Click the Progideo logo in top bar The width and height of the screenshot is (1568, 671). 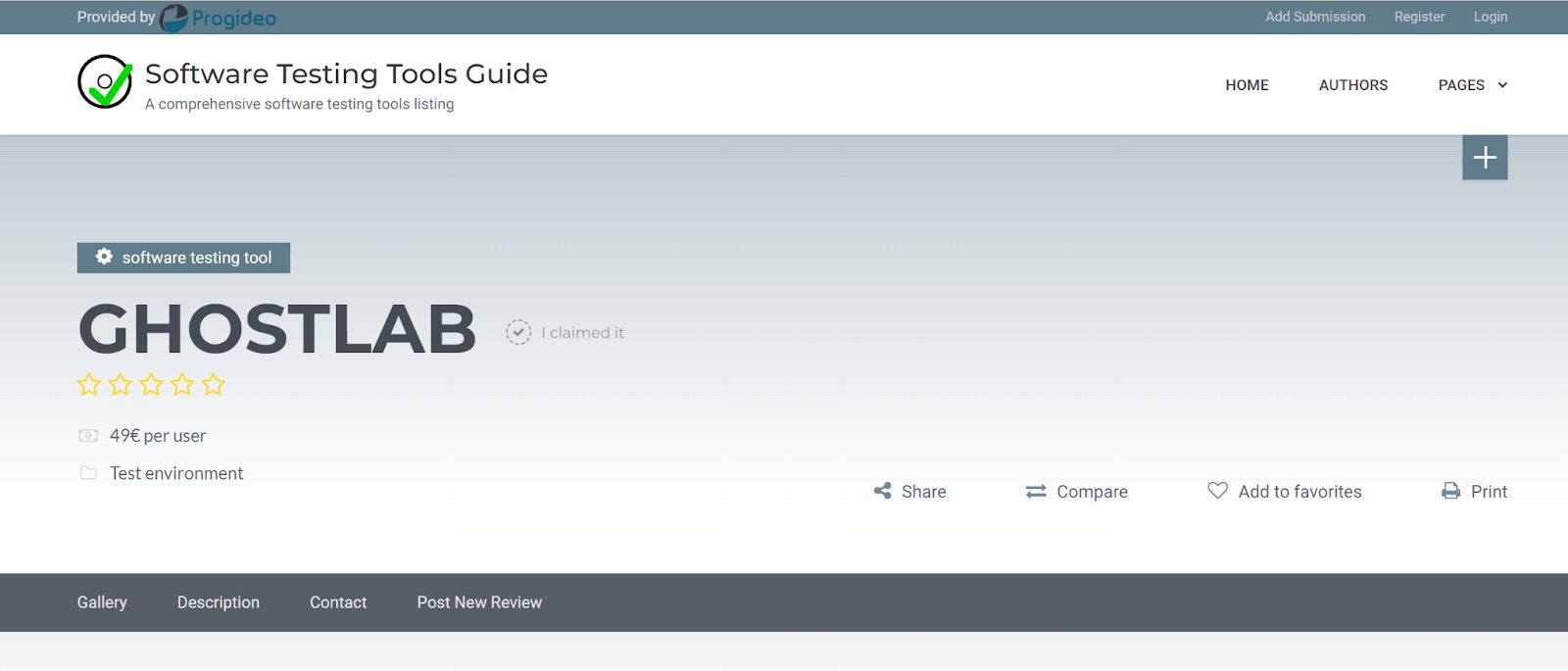tap(218, 18)
